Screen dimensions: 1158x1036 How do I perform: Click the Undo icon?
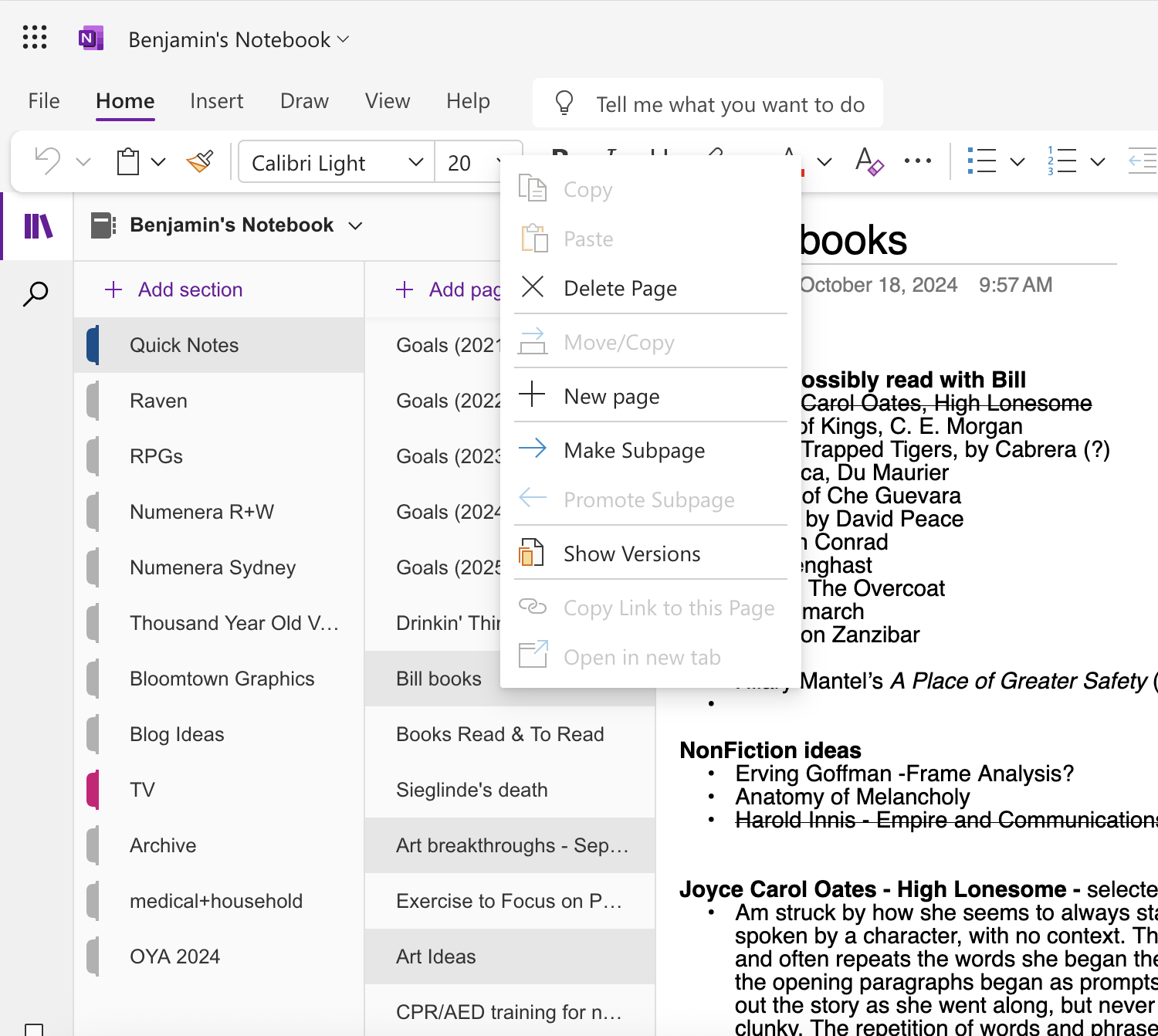coord(46,161)
